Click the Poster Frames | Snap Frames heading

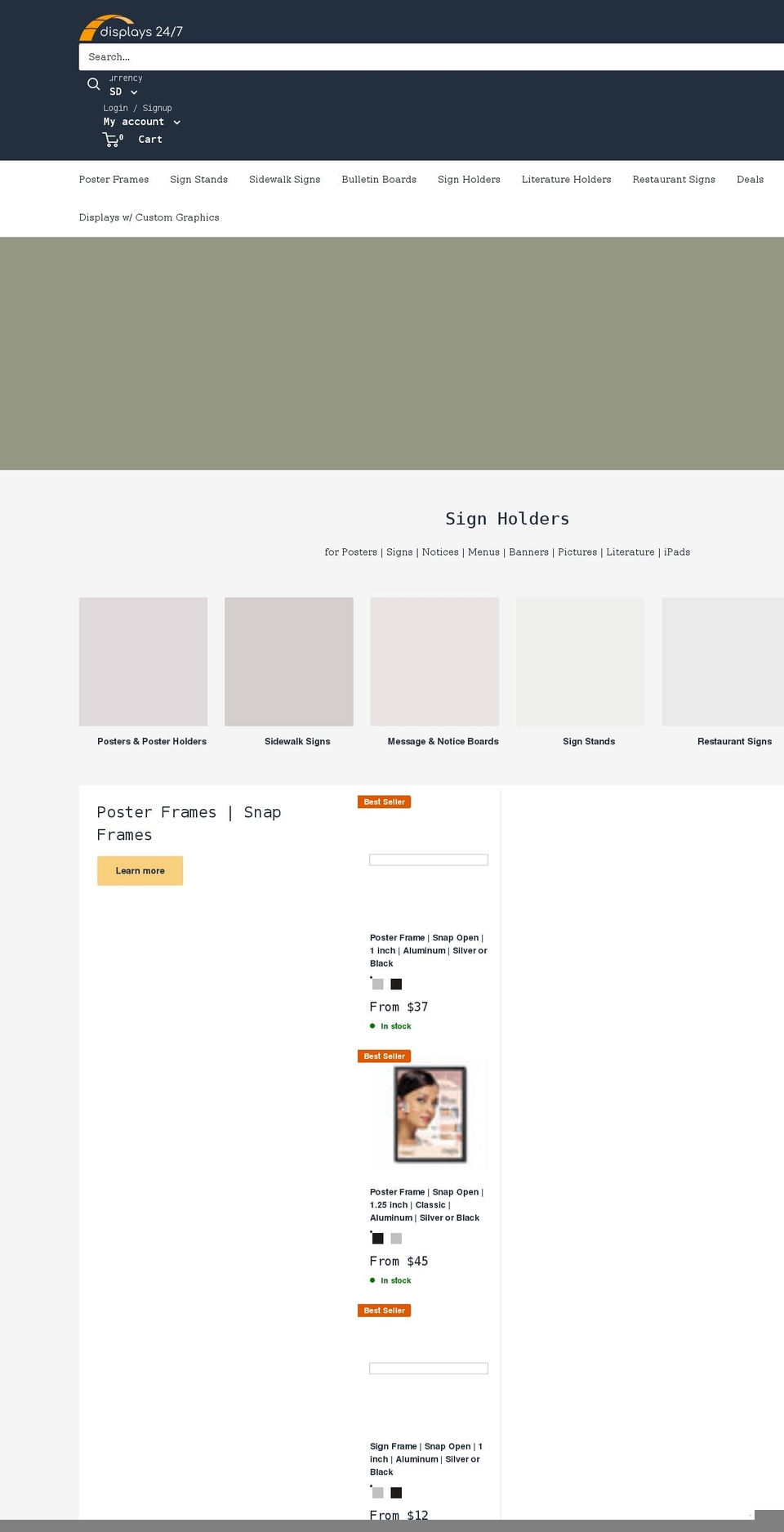tap(189, 824)
